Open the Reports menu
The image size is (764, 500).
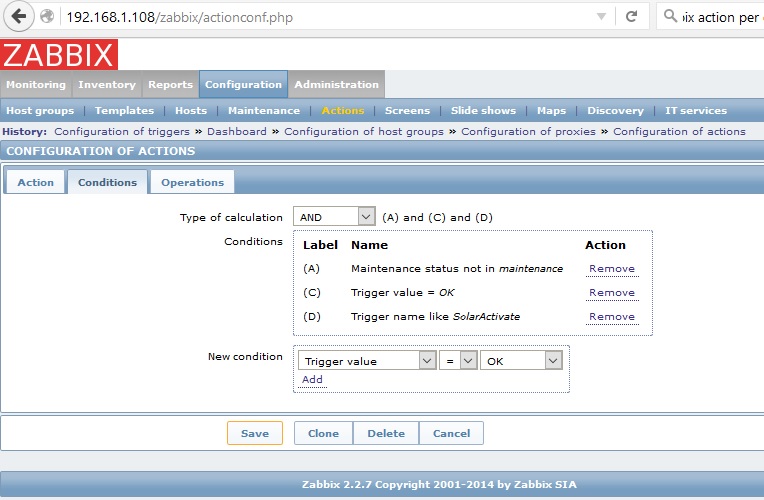coord(171,84)
